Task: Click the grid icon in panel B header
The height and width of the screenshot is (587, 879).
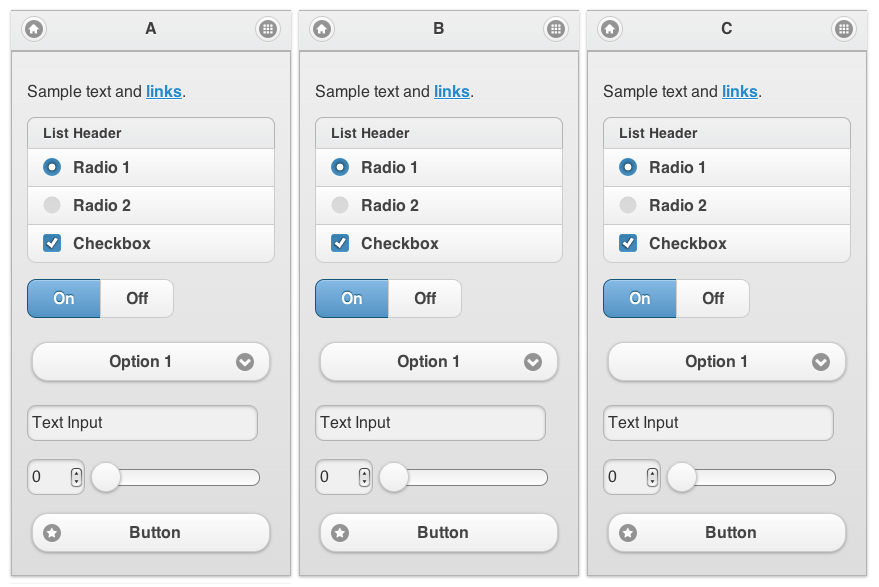Action: tap(556, 29)
